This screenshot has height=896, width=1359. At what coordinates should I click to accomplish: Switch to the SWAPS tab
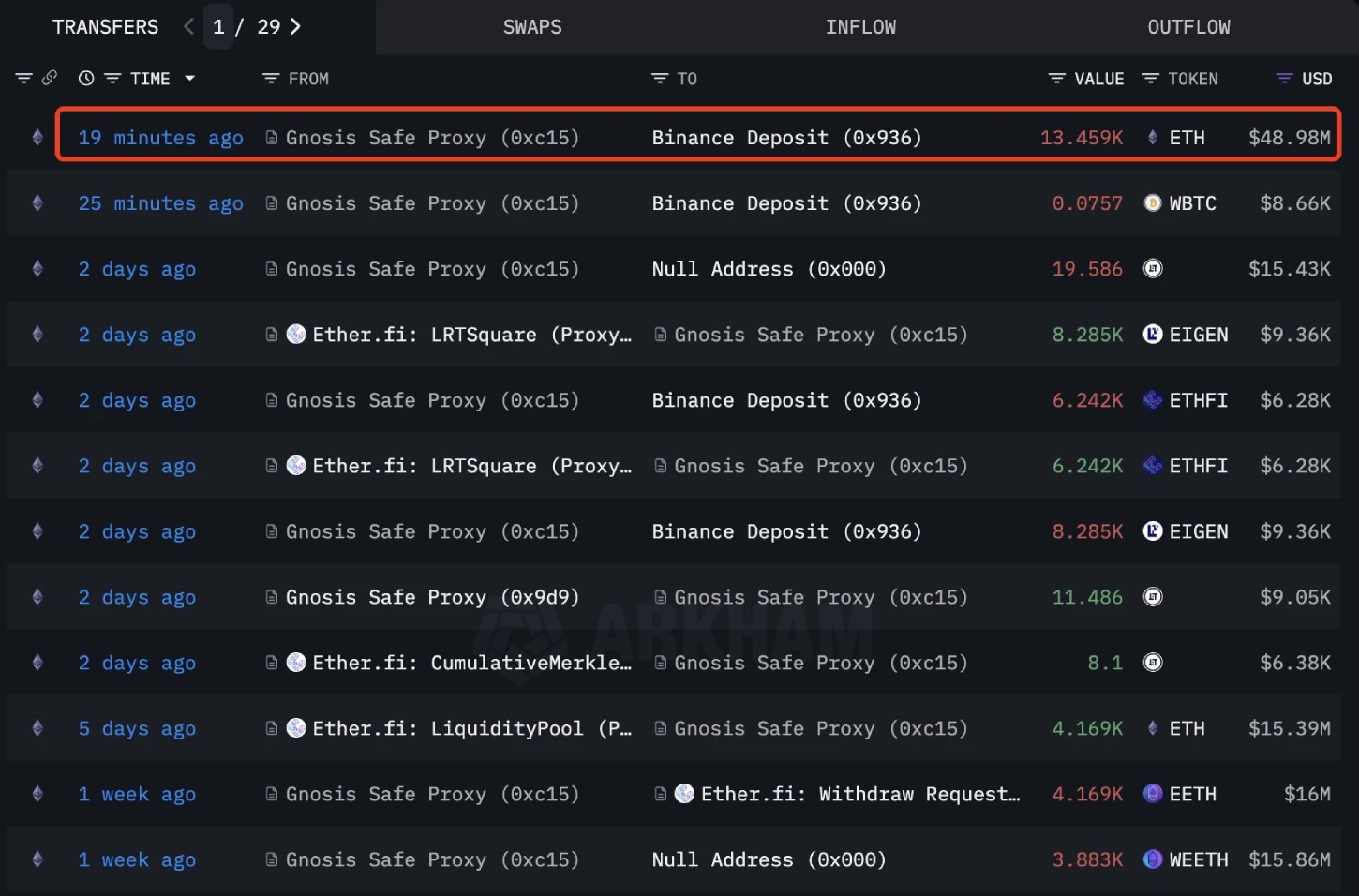pyautogui.click(x=532, y=27)
